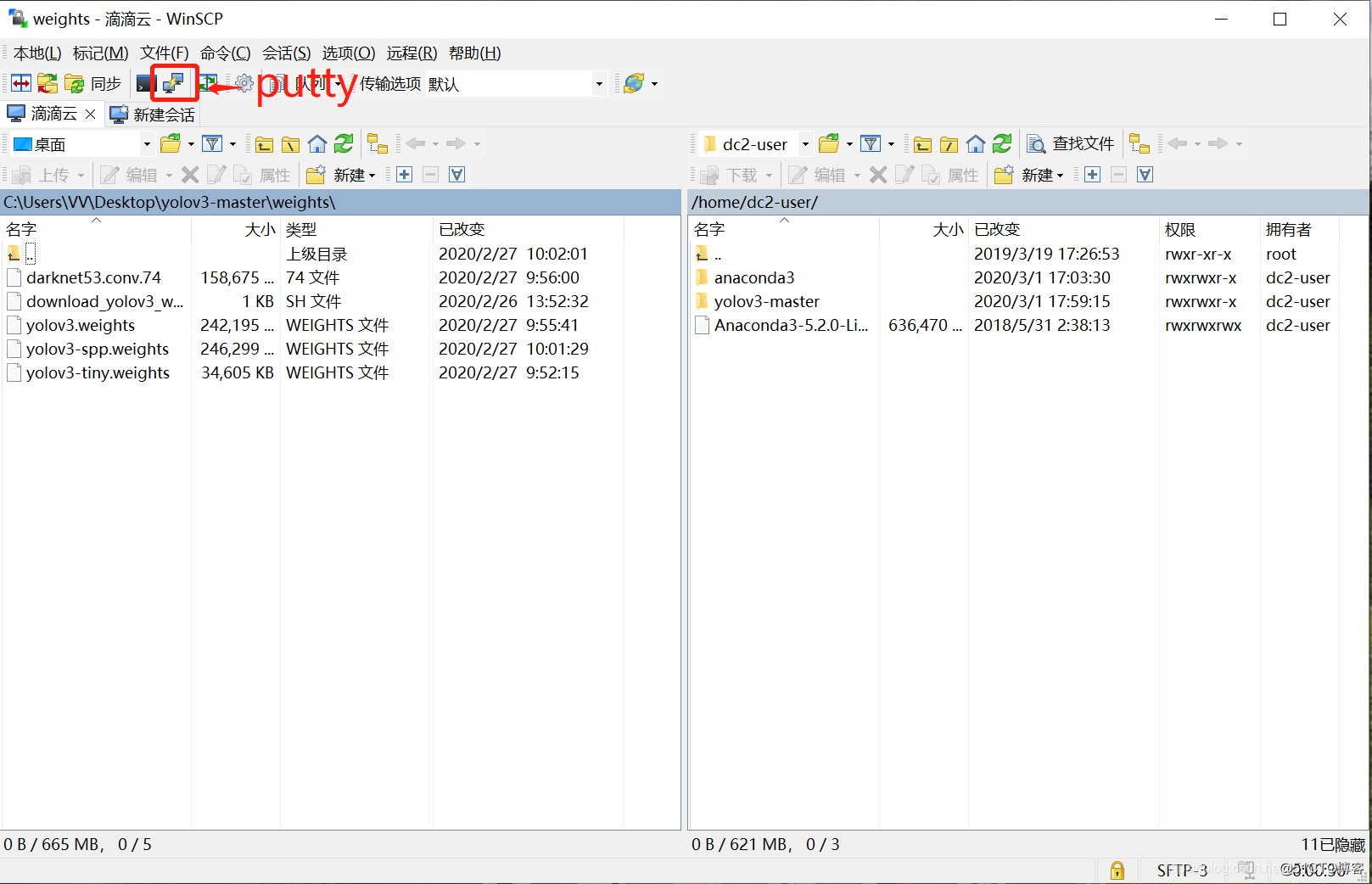The image size is (1372, 884).
Task: Refresh the remote panel
Action: pyautogui.click(x=1002, y=143)
